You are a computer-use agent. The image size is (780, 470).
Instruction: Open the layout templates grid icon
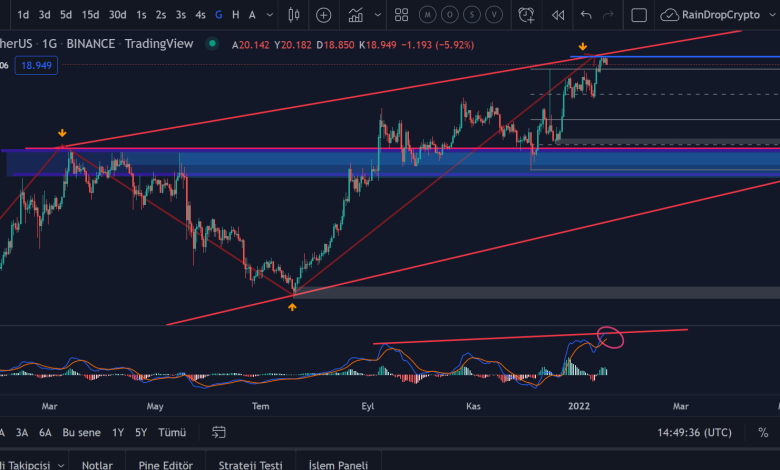coord(401,15)
